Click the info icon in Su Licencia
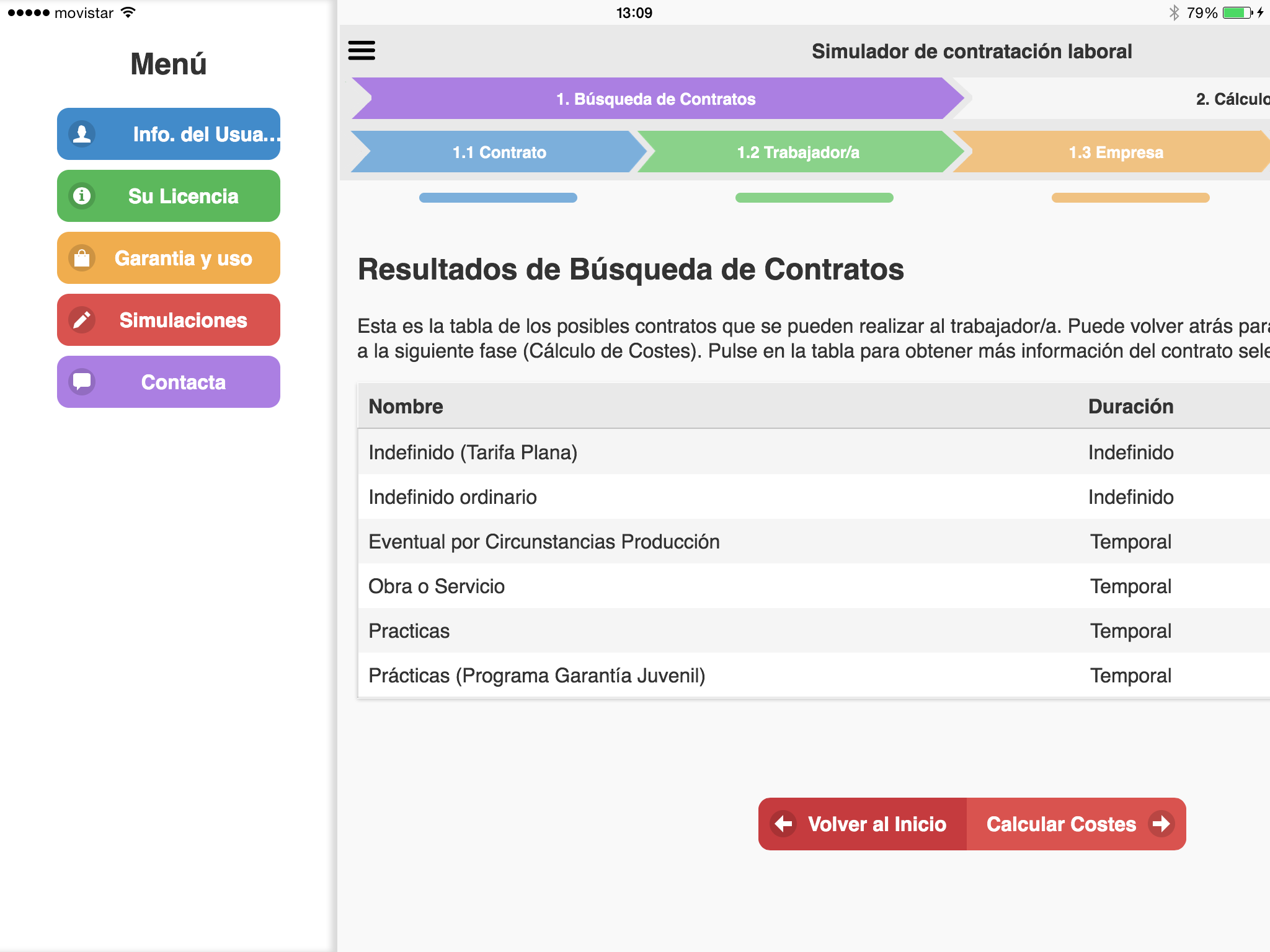The image size is (1270, 952). 82,196
